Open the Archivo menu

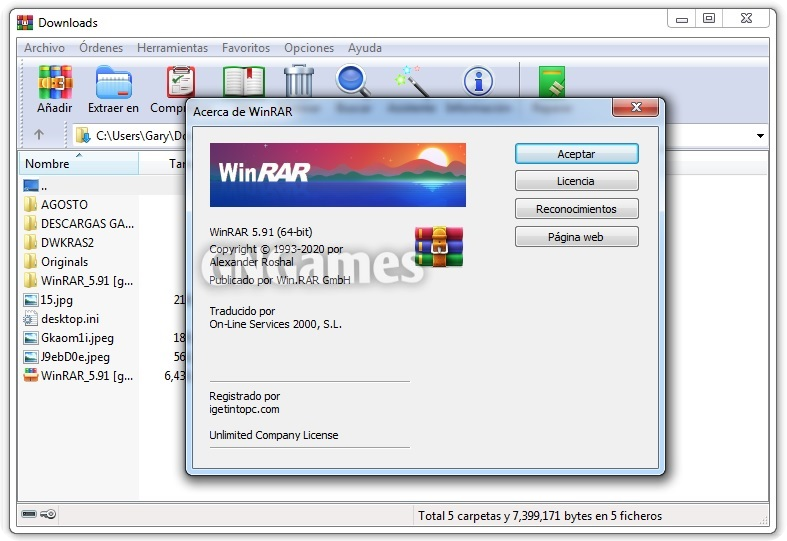point(44,48)
